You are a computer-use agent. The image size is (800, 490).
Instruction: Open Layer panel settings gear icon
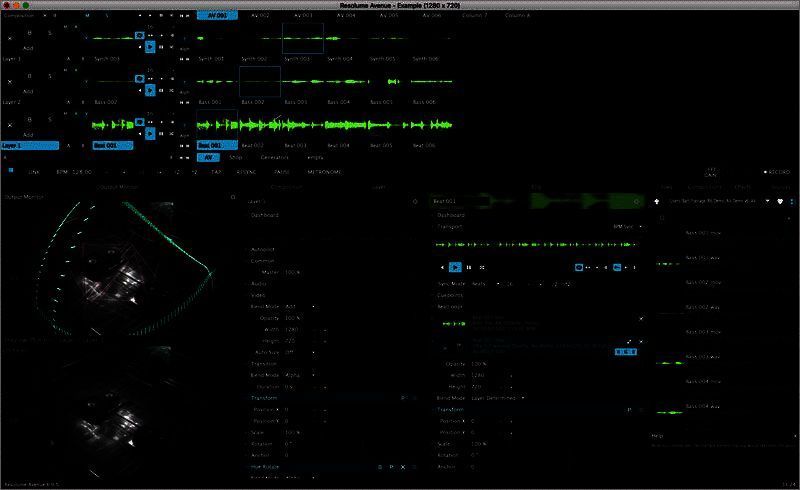click(x=415, y=202)
